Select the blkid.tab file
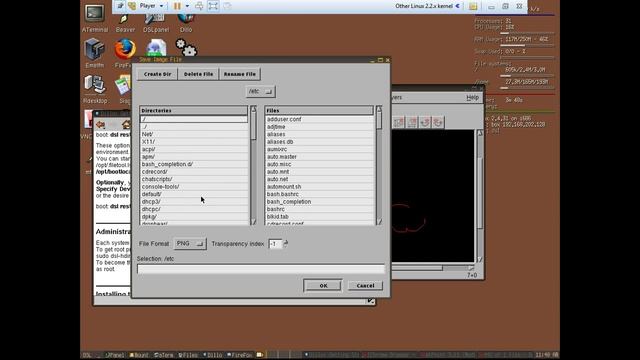This screenshot has width=640, height=360. click(319, 217)
